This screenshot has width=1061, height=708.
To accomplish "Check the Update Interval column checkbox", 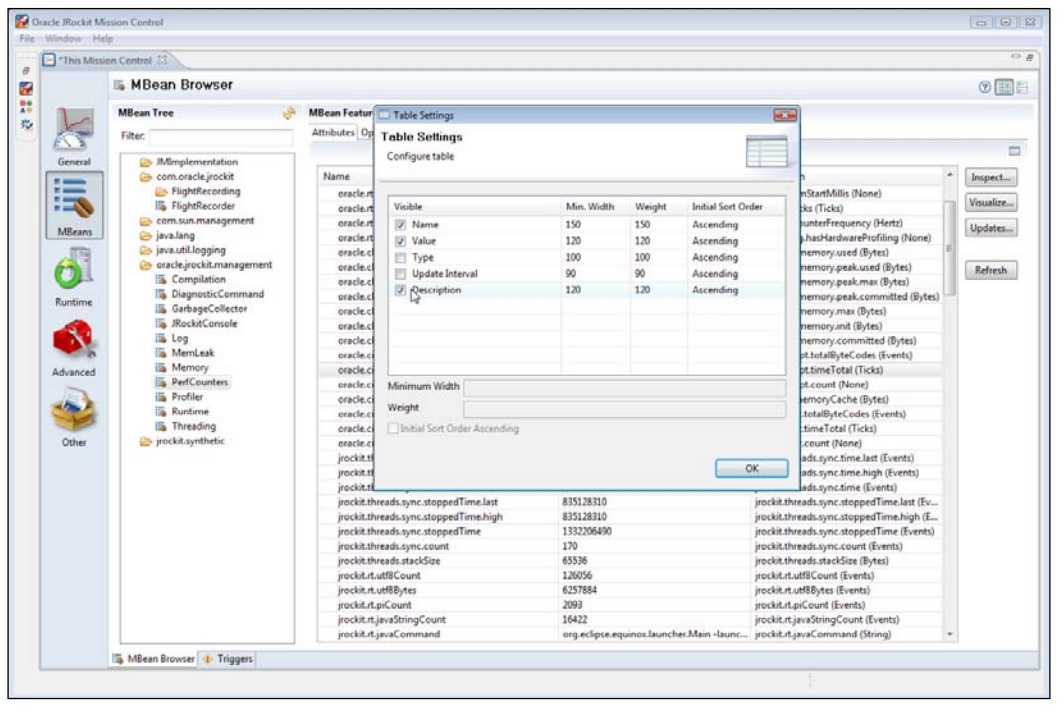I will point(400,273).
